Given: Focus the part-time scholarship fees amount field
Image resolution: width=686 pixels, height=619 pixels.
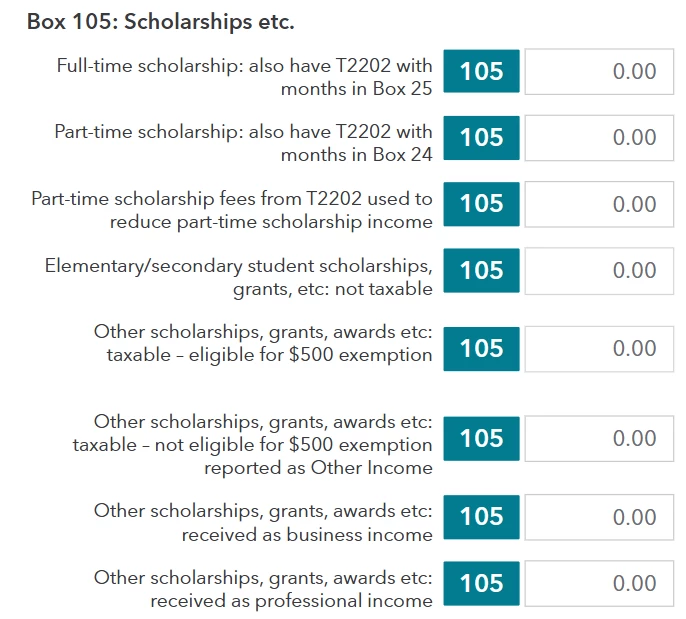Looking at the screenshot, I should coord(599,204).
